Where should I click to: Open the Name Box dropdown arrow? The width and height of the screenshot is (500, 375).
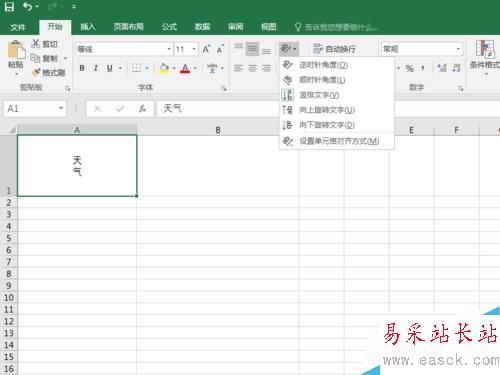point(61,108)
